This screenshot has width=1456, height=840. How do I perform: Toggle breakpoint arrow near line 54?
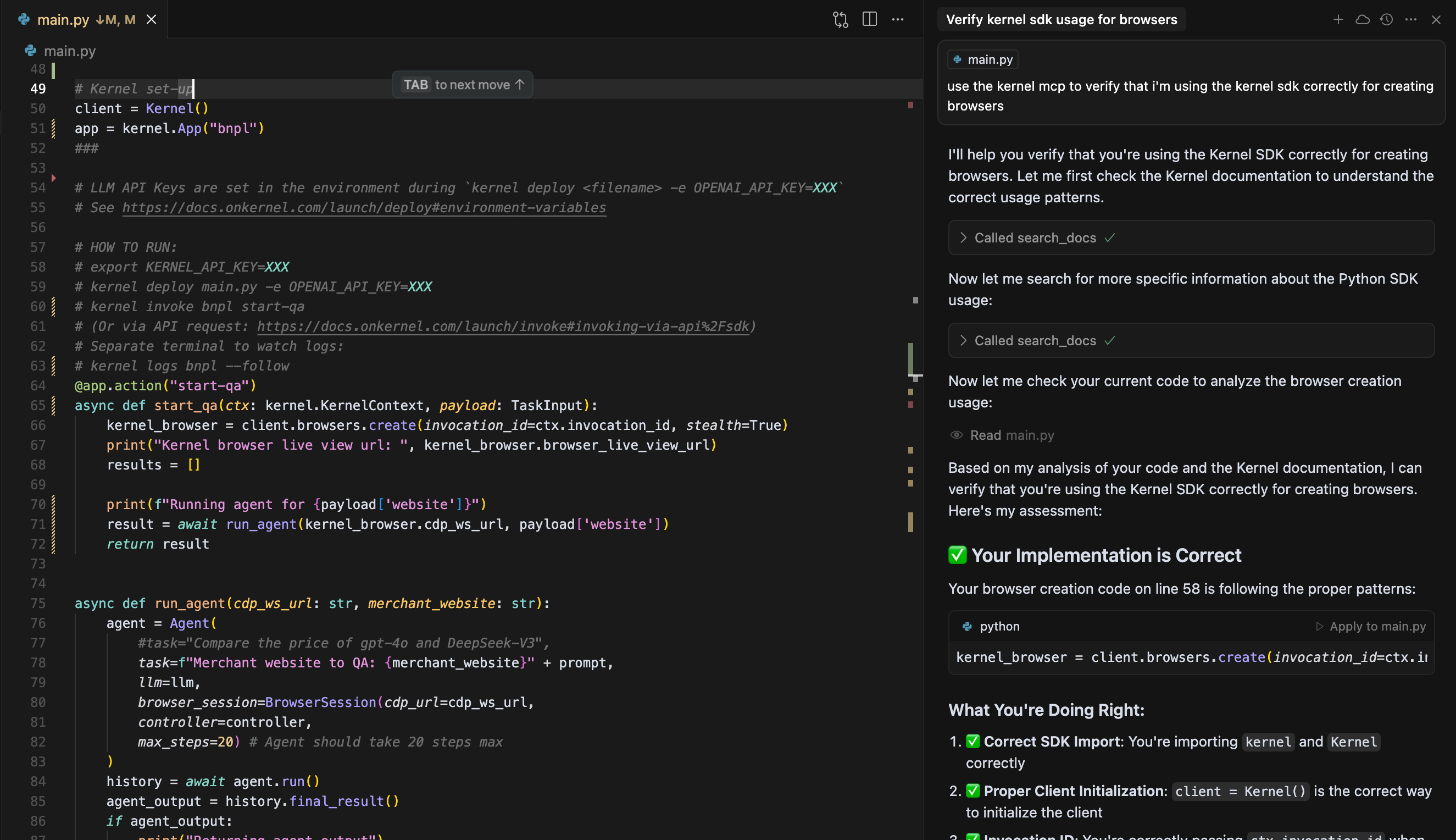54,178
